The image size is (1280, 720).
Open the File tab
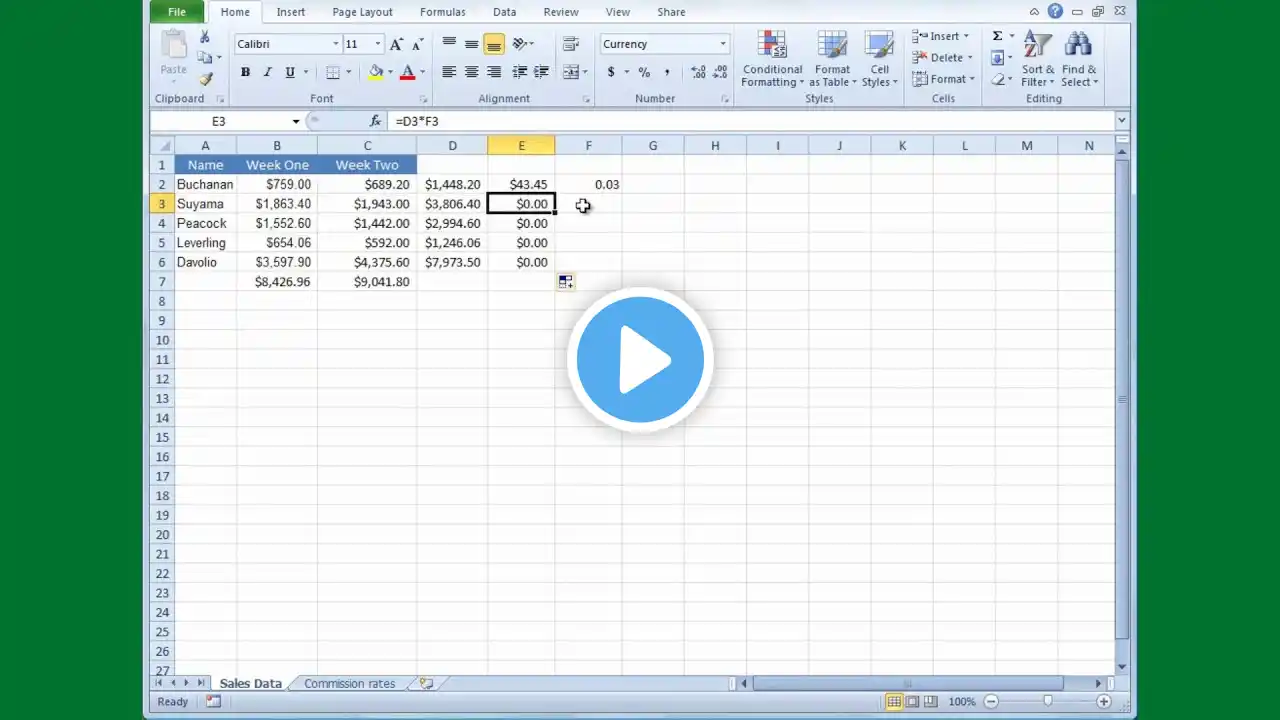(x=177, y=12)
